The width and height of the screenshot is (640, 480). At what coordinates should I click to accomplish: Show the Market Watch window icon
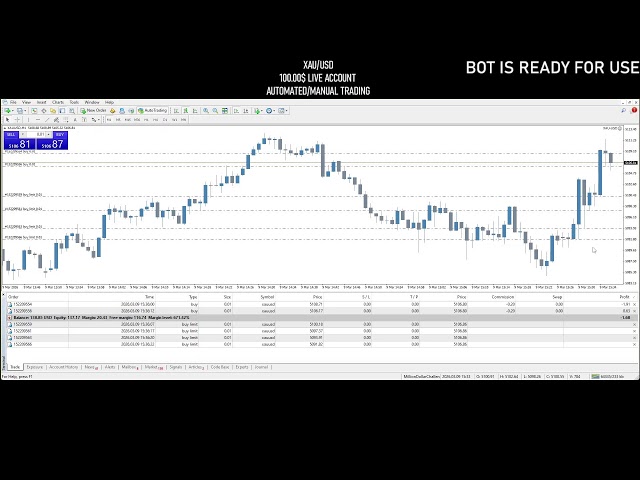pos(34,111)
